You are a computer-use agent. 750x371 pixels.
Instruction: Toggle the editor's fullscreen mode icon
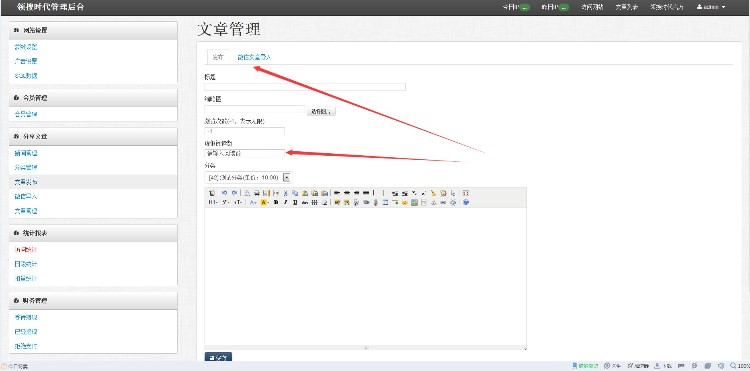[x=465, y=193]
